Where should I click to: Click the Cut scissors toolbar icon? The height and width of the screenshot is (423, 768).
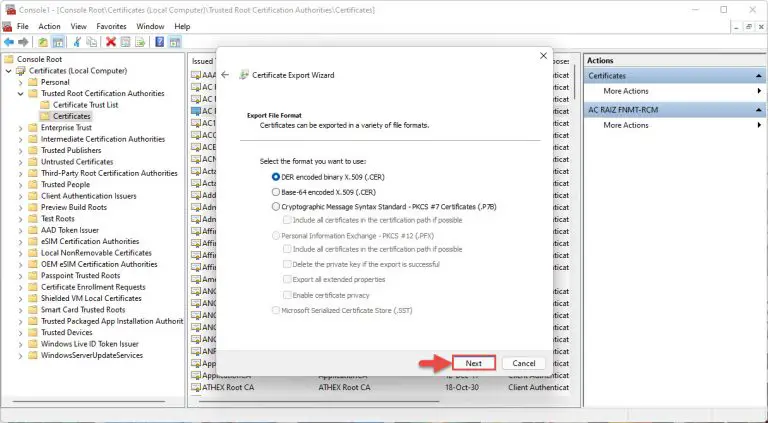tap(76, 42)
